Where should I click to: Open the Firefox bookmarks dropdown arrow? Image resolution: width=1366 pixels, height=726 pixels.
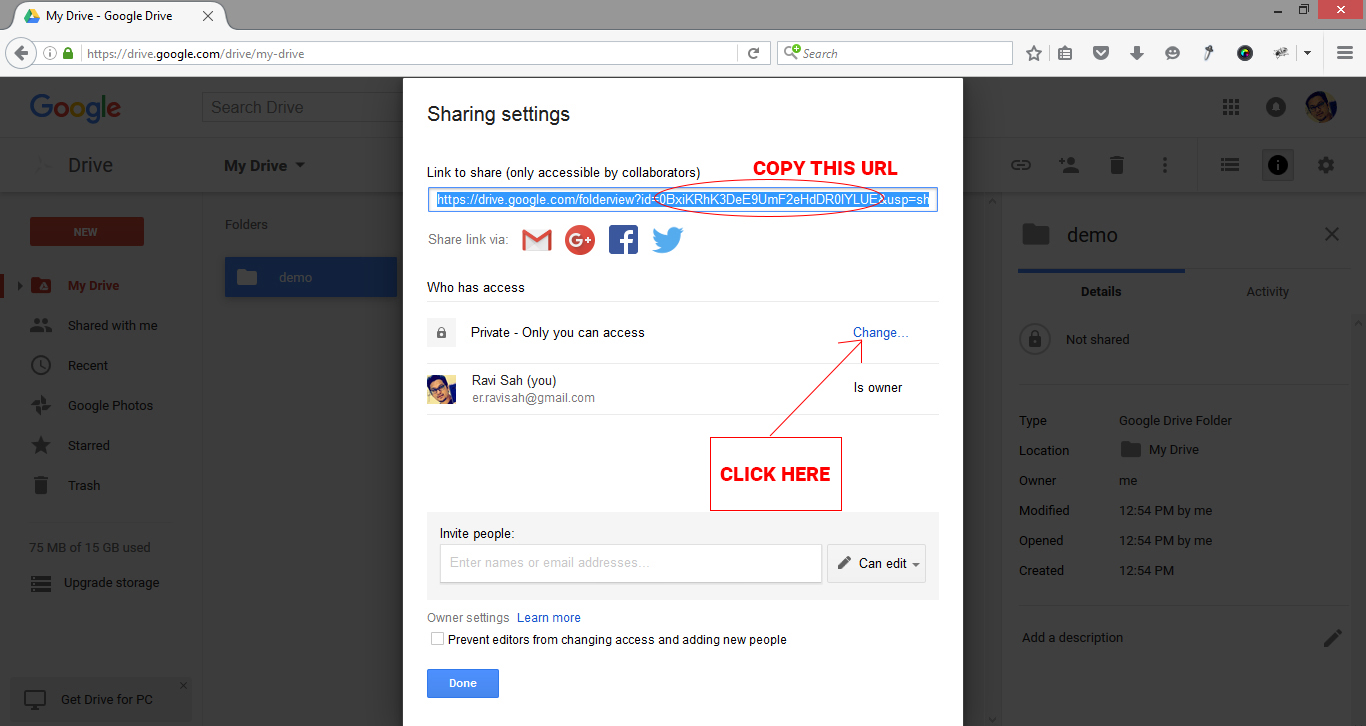point(1307,52)
